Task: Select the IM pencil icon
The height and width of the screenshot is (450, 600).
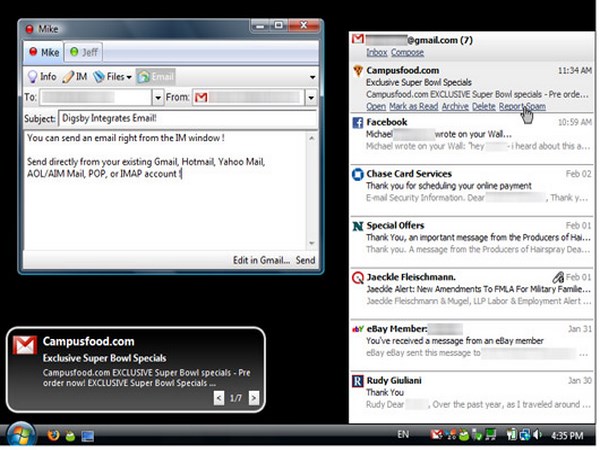Action: click(68, 76)
